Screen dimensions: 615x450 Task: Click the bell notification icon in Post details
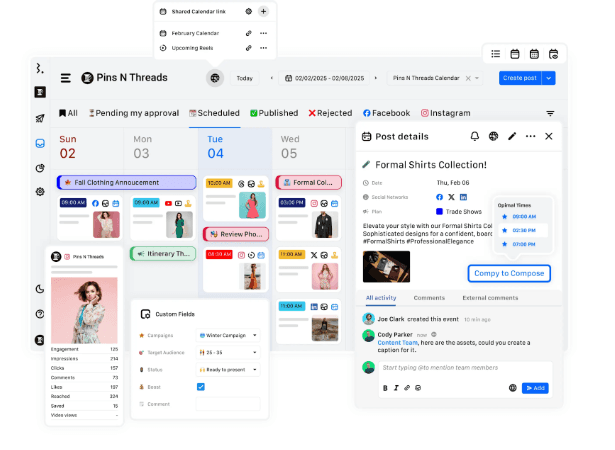(474, 136)
